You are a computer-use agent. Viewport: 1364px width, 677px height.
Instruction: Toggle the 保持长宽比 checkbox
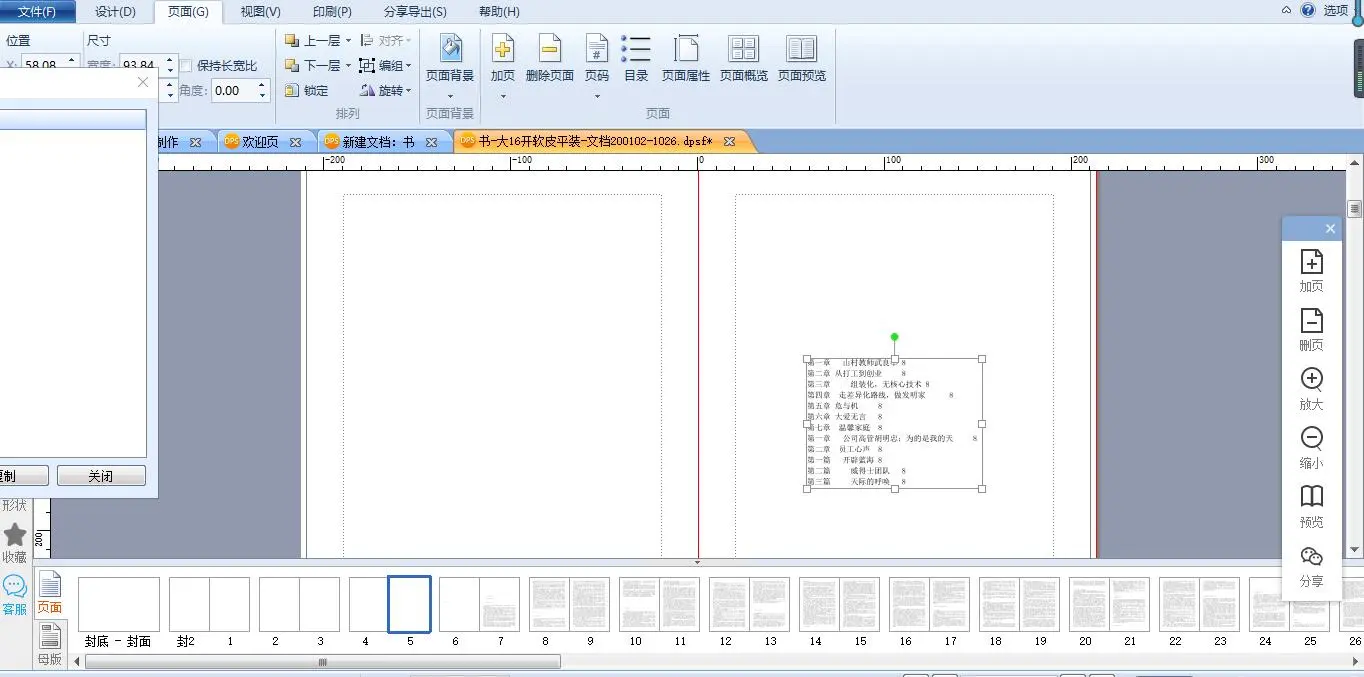pos(187,66)
